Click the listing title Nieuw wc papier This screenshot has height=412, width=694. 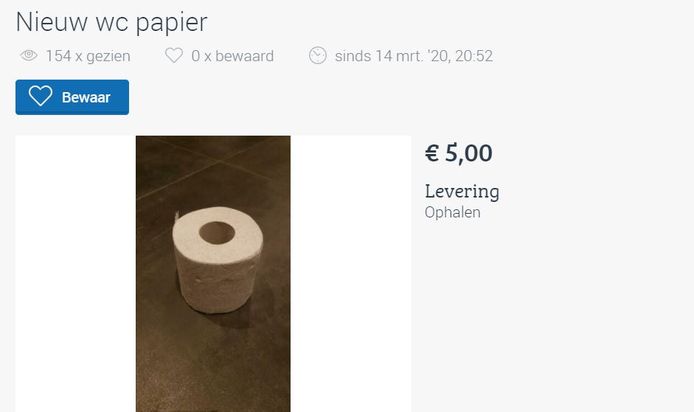[x=112, y=22]
